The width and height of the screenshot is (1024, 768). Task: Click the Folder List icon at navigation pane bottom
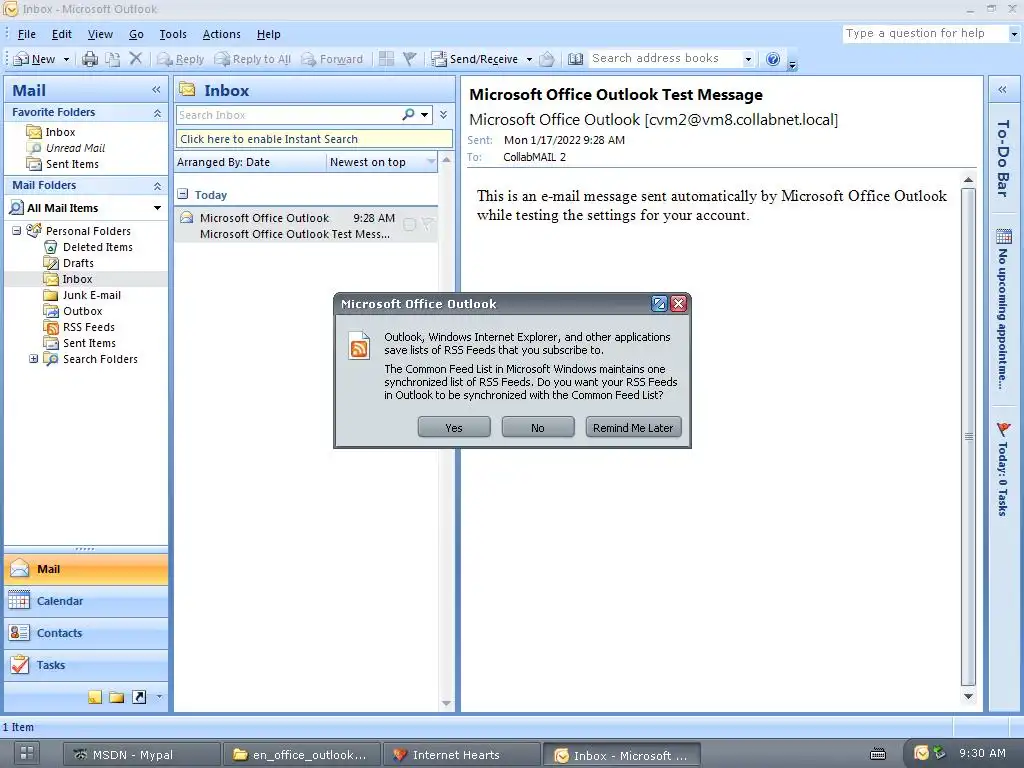click(117, 697)
